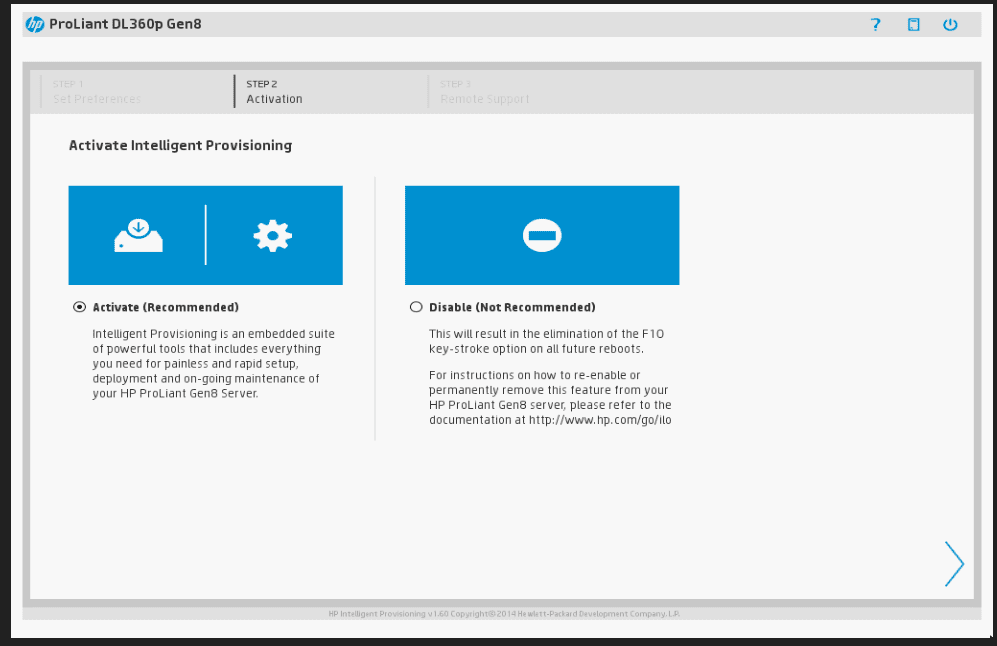This screenshot has height=646, width=997.
Task: Click the Activate Intelligent Provisioning heading
Action: pos(180,146)
